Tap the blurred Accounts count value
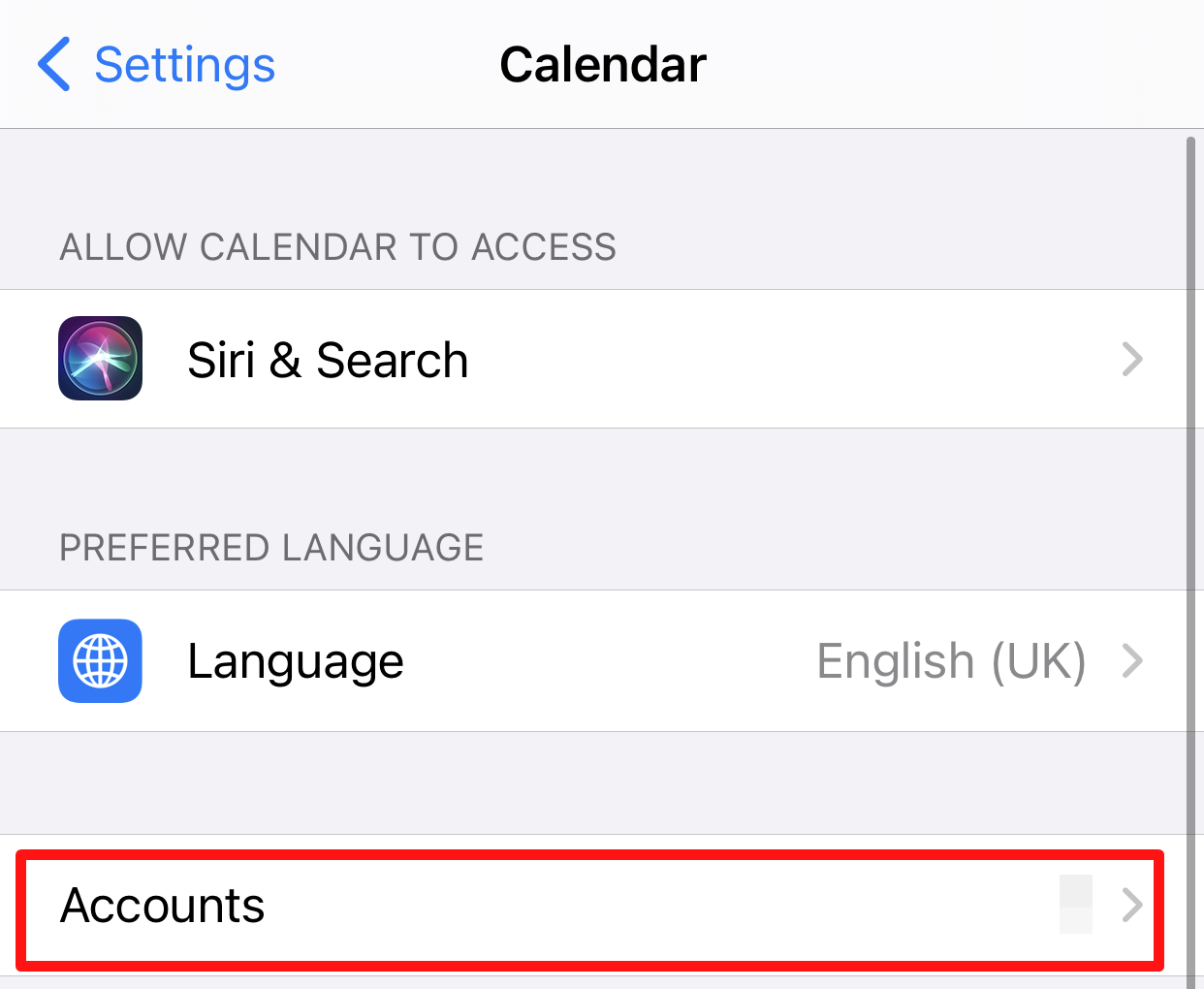The height and width of the screenshot is (989, 1204). coord(1075,905)
